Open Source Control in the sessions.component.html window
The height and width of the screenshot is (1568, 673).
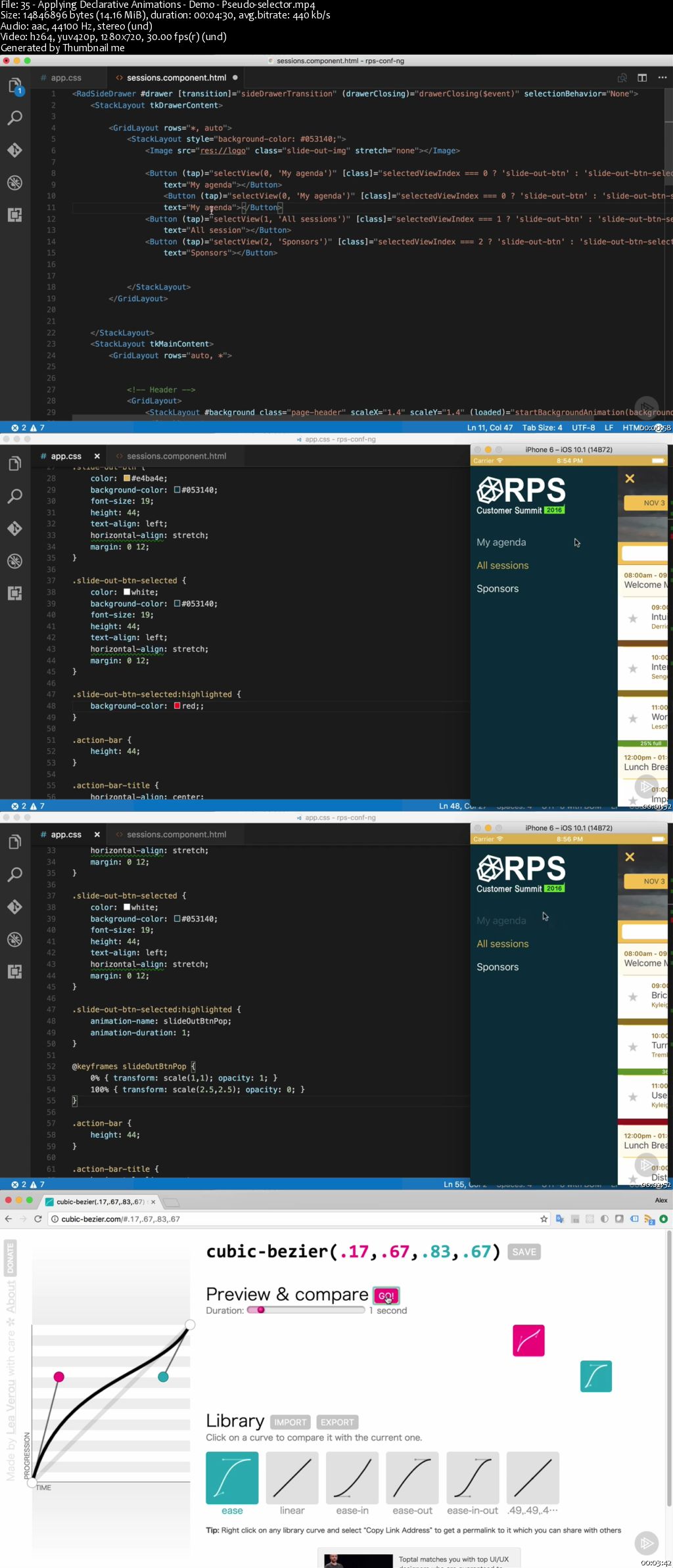click(x=14, y=150)
